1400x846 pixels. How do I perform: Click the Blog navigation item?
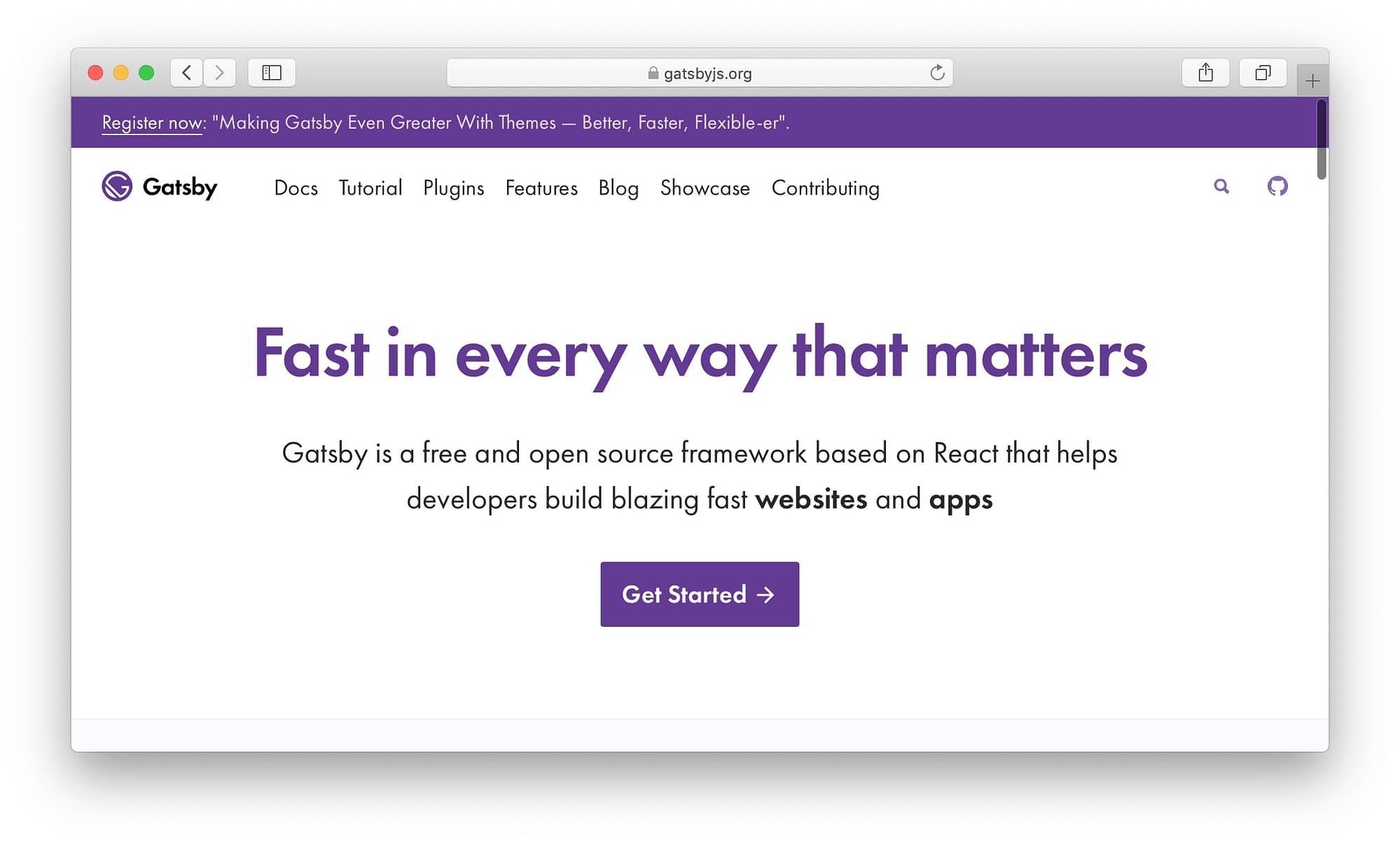click(x=619, y=188)
